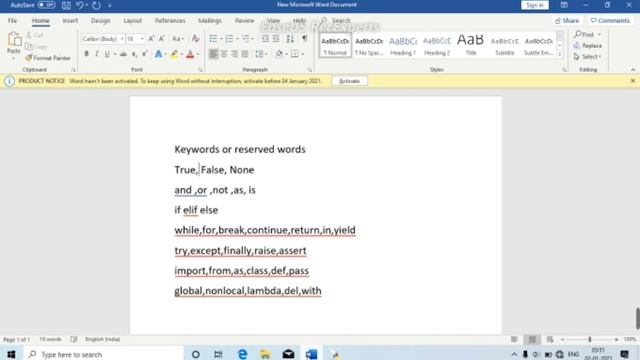Open Microsoft Edge from taskbar
This screenshot has width=640, height=360.
pos(242,354)
